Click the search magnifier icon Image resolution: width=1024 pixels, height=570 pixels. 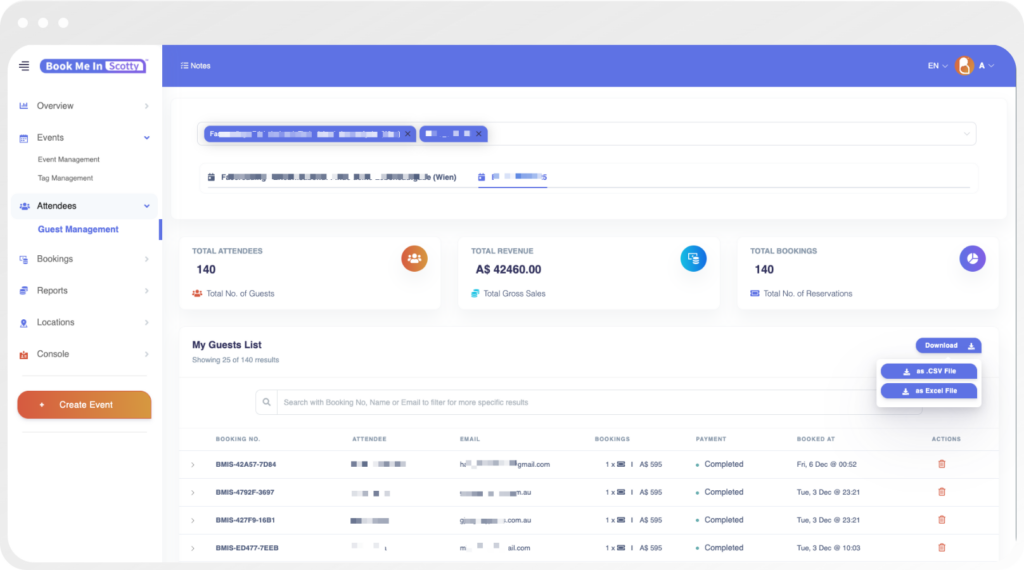[x=266, y=402]
